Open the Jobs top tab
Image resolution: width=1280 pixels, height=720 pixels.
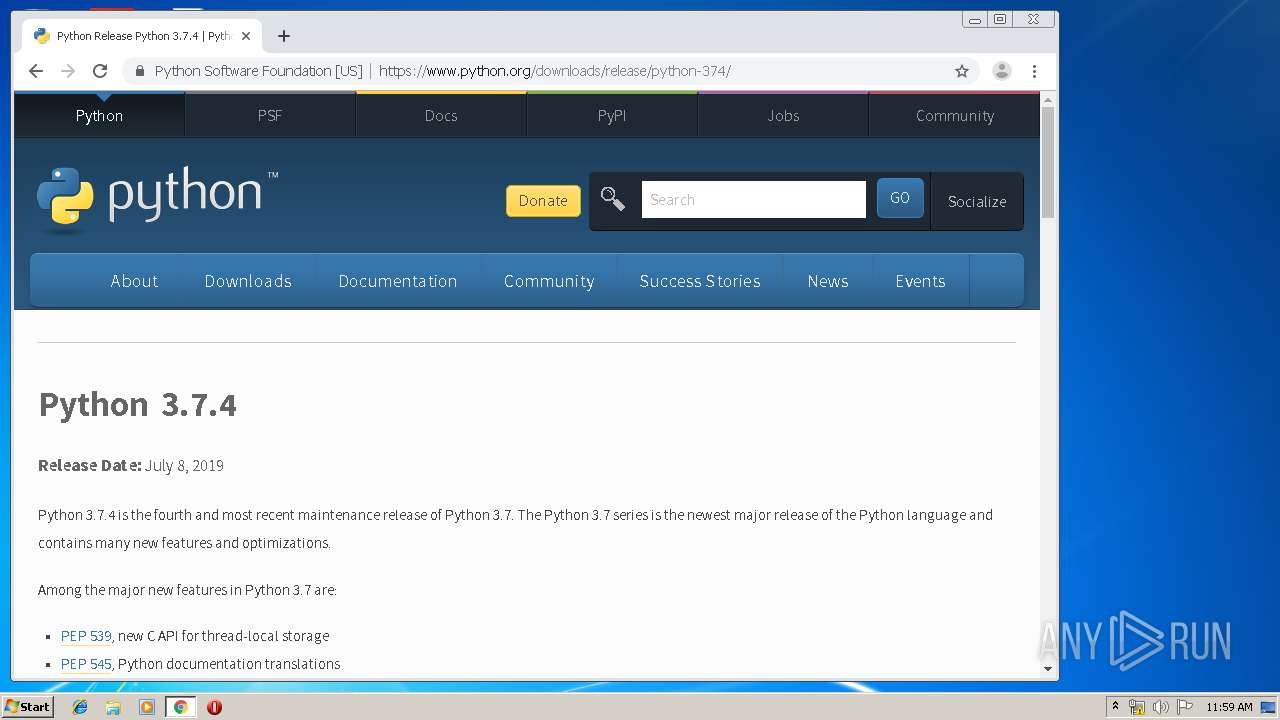point(783,116)
